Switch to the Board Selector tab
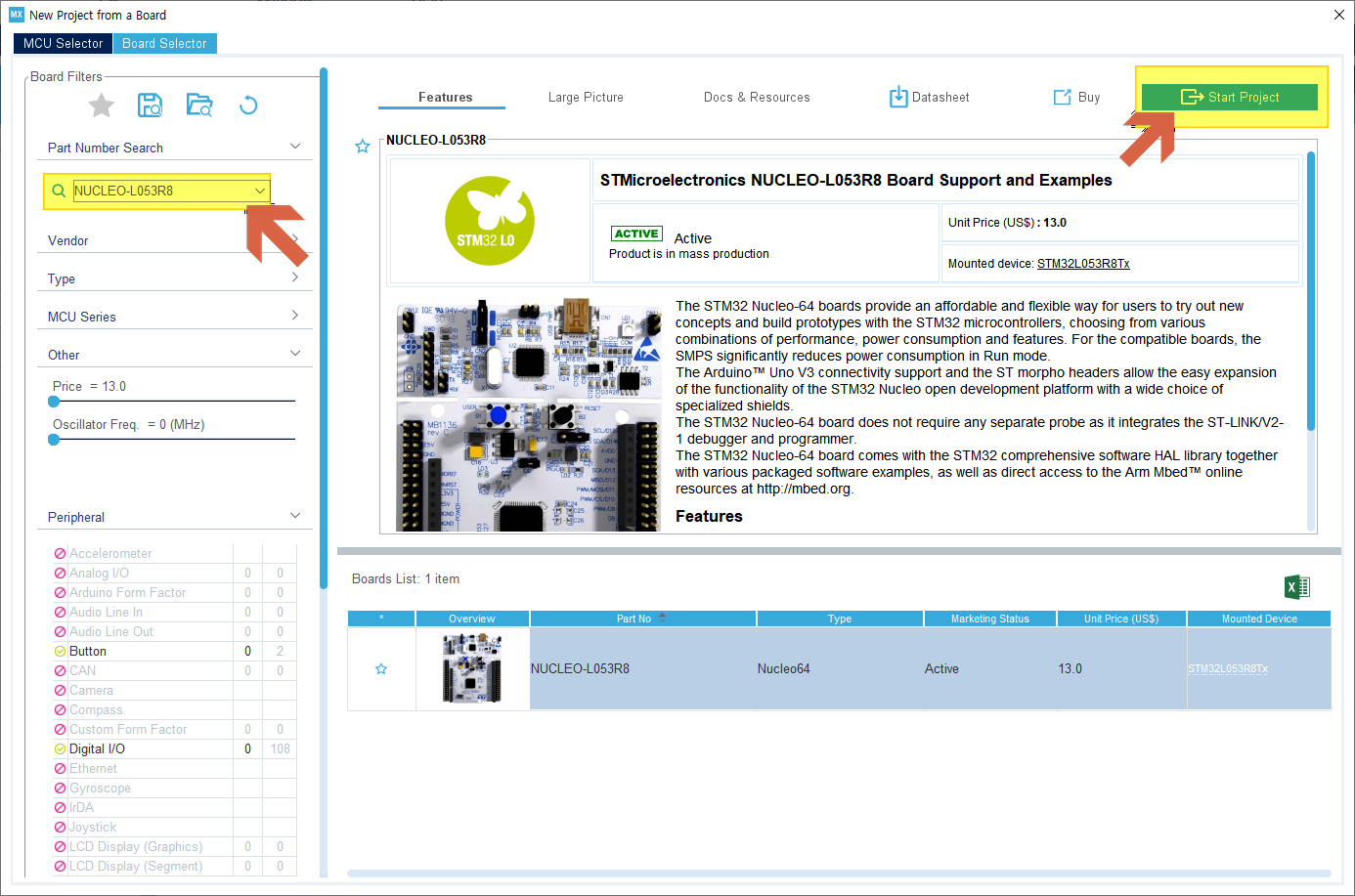The width and height of the screenshot is (1355, 896). 164,43
